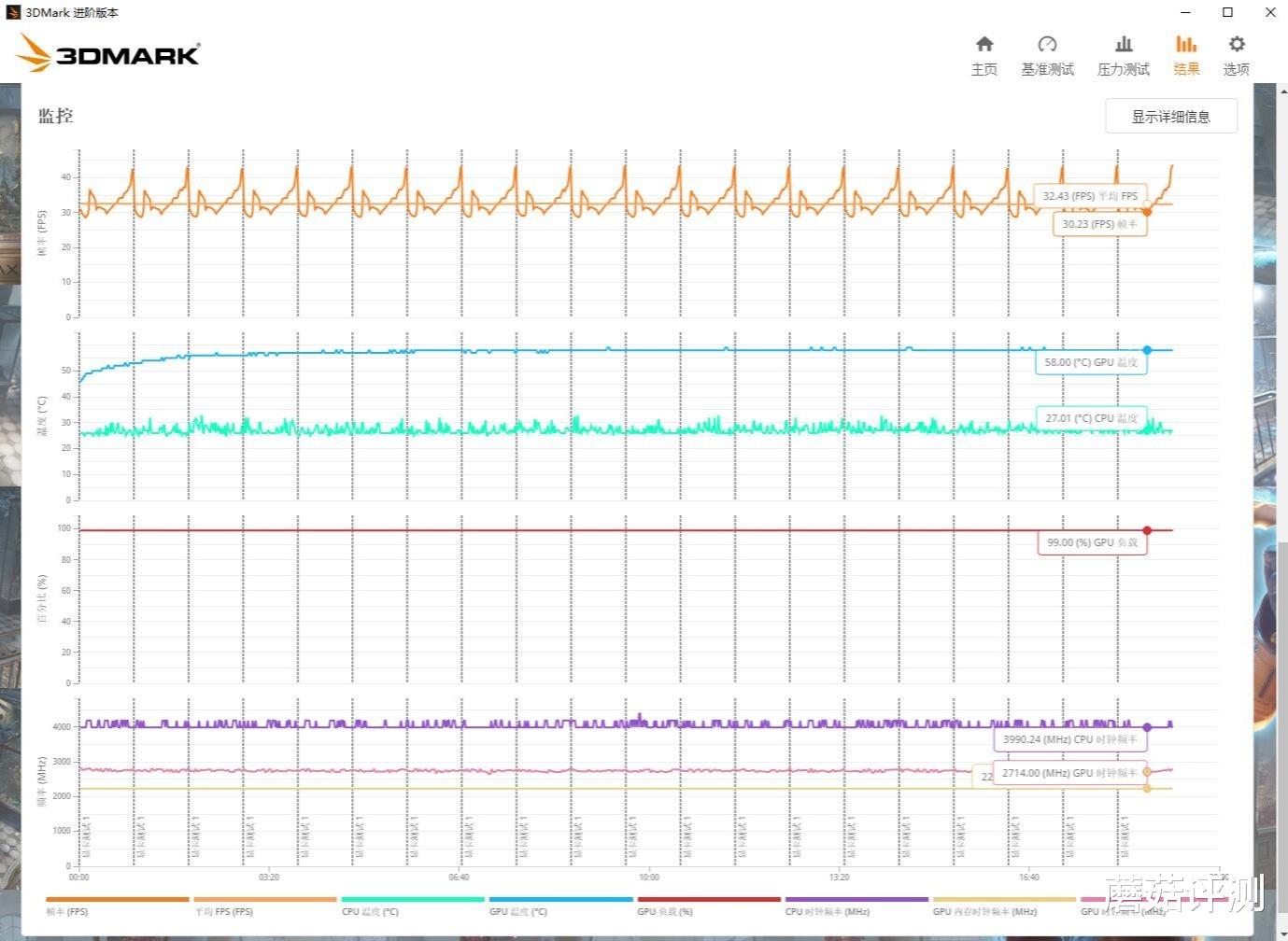The image size is (1288, 941).
Task: Click the 32.43 (FPS) 平均 FPS tooltip
Action: click(1089, 196)
